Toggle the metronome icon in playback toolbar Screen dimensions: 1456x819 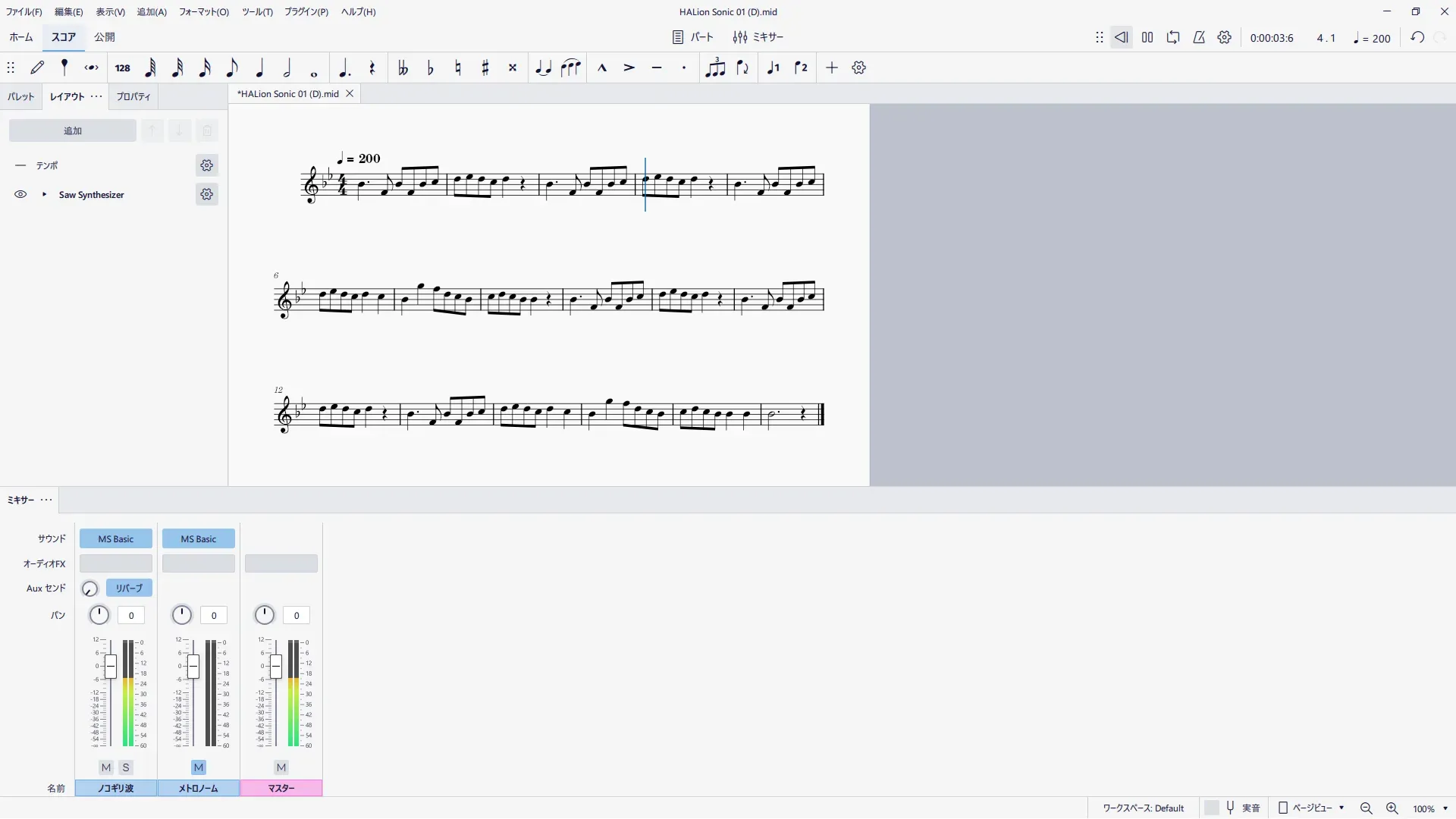[1199, 37]
